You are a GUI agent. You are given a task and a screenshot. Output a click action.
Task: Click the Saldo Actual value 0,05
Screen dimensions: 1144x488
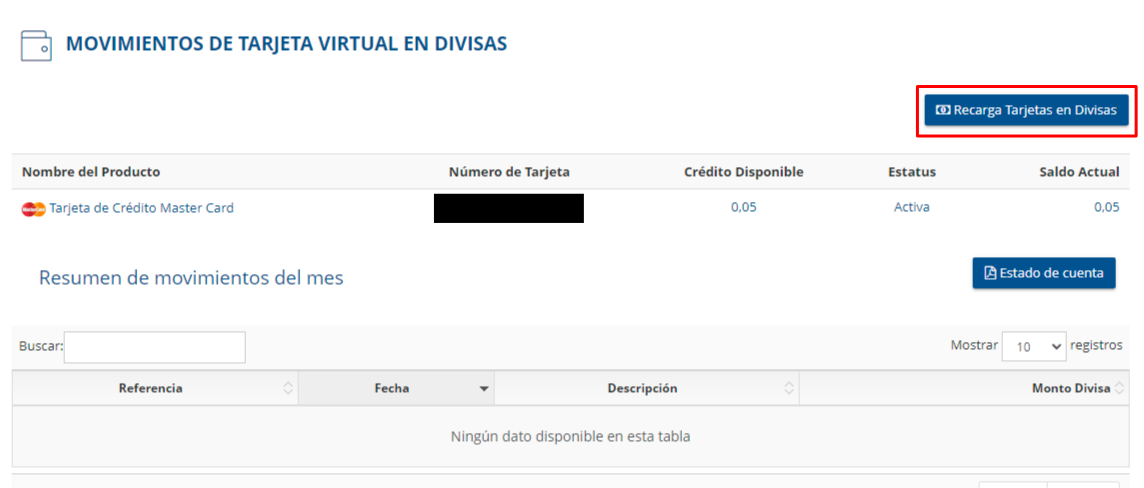click(1106, 207)
